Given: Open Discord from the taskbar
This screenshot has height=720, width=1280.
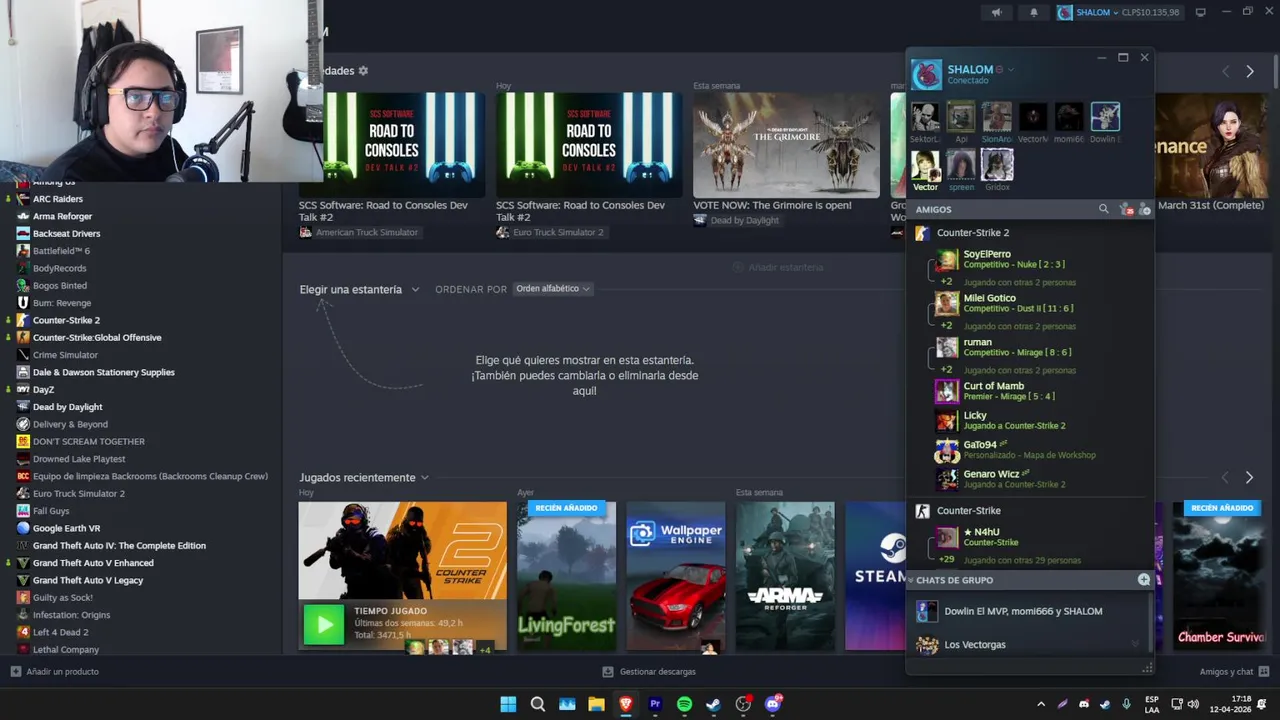Looking at the screenshot, I should [x=772, y=704].
